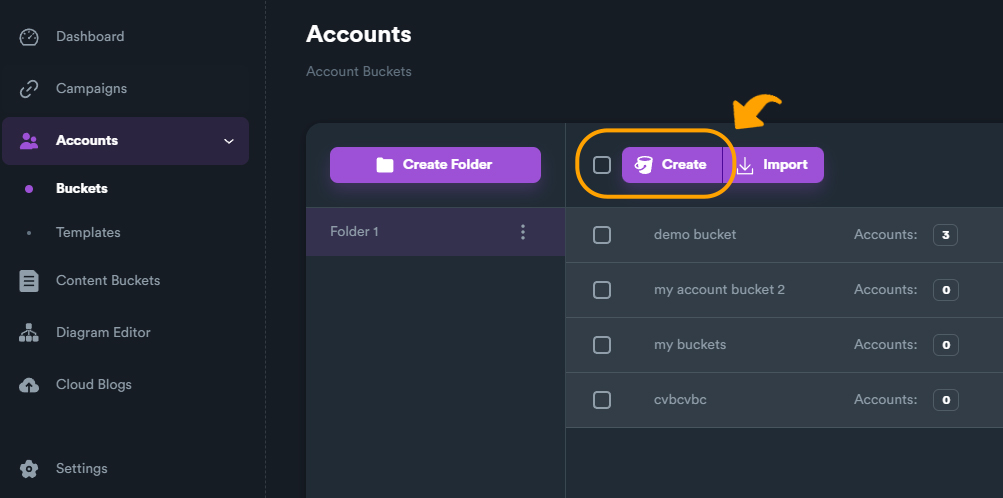1003x498 pixels.
Task: Go to the Templates submenu item
Action: [88, 232]
